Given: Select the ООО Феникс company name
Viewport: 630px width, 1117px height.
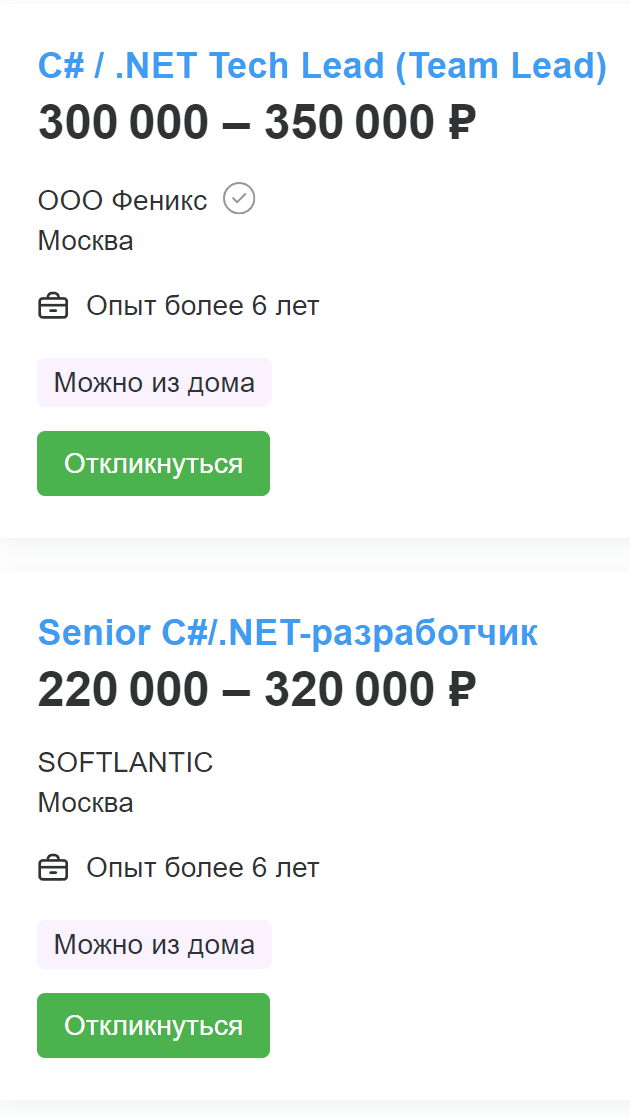Looking at the screenshot, I should tap(122, 201).
